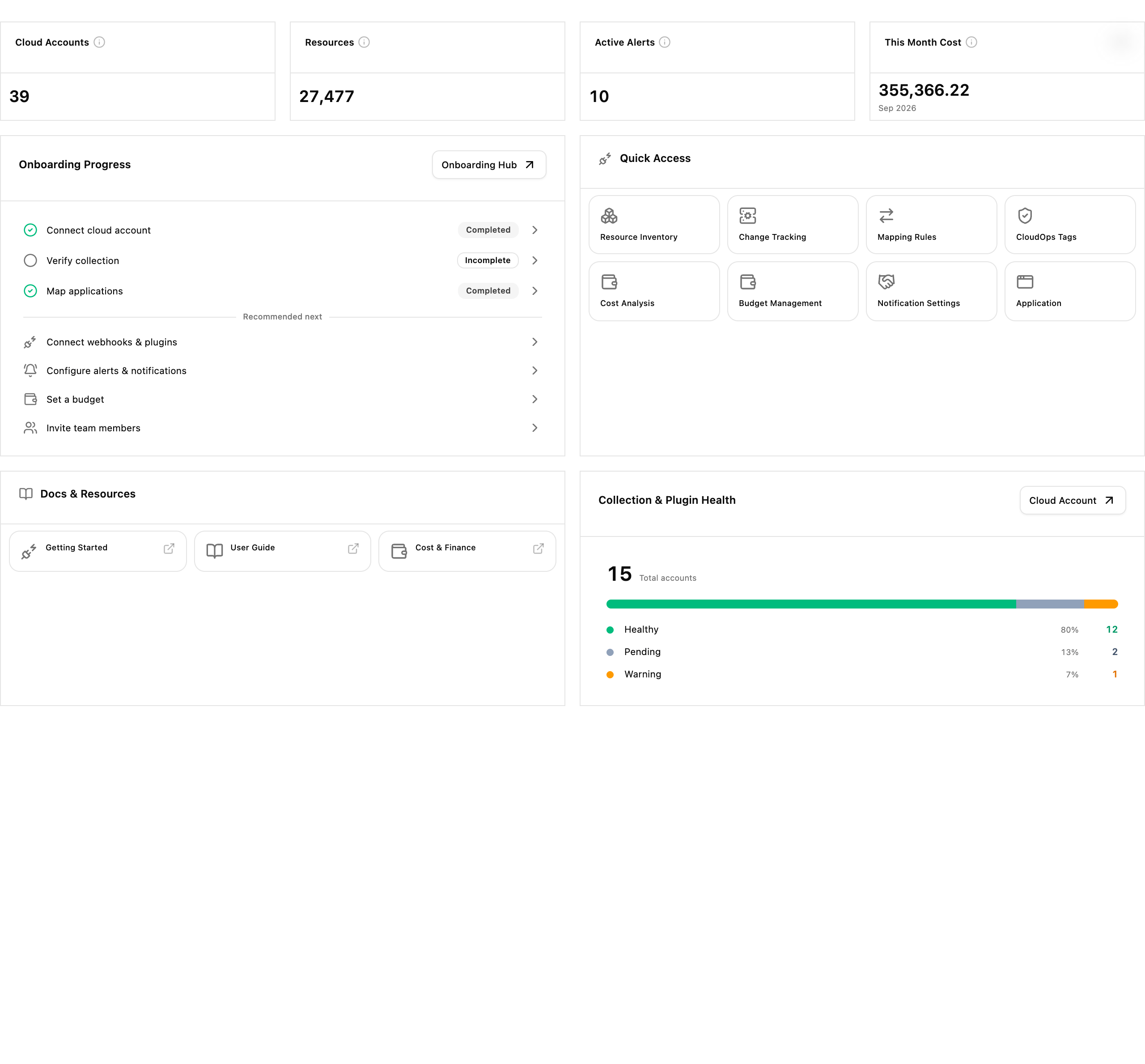1145x1064 pixels.
Task: Click Map applications completed checkmark
Action: (x=30, y=291)
